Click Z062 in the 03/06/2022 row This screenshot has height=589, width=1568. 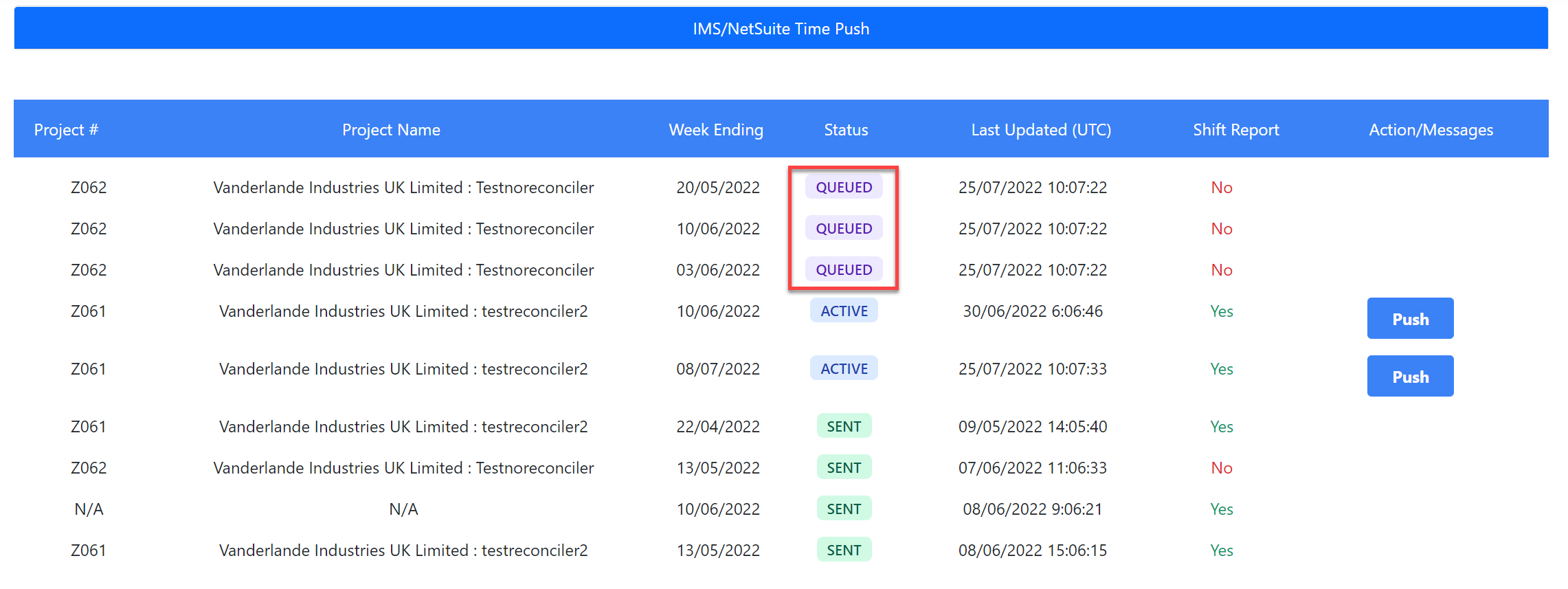click(x=89, y=270)
